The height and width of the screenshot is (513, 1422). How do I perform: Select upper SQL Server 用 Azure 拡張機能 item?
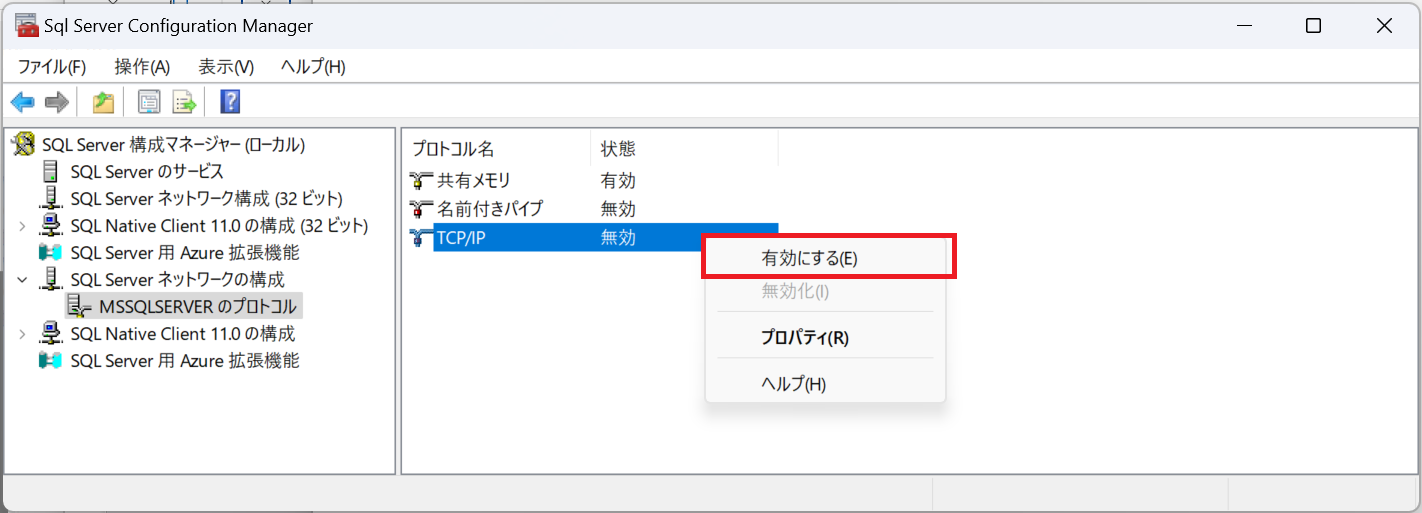click(184, 253)
